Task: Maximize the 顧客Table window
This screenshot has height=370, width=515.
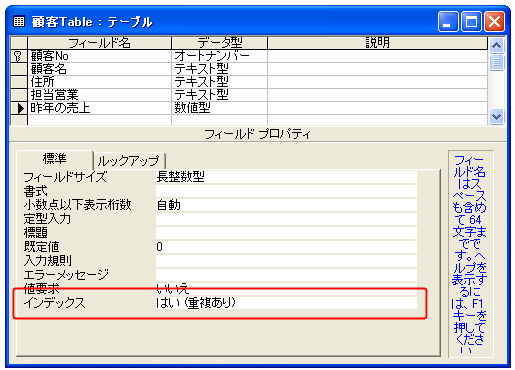Action: (471, 22)
